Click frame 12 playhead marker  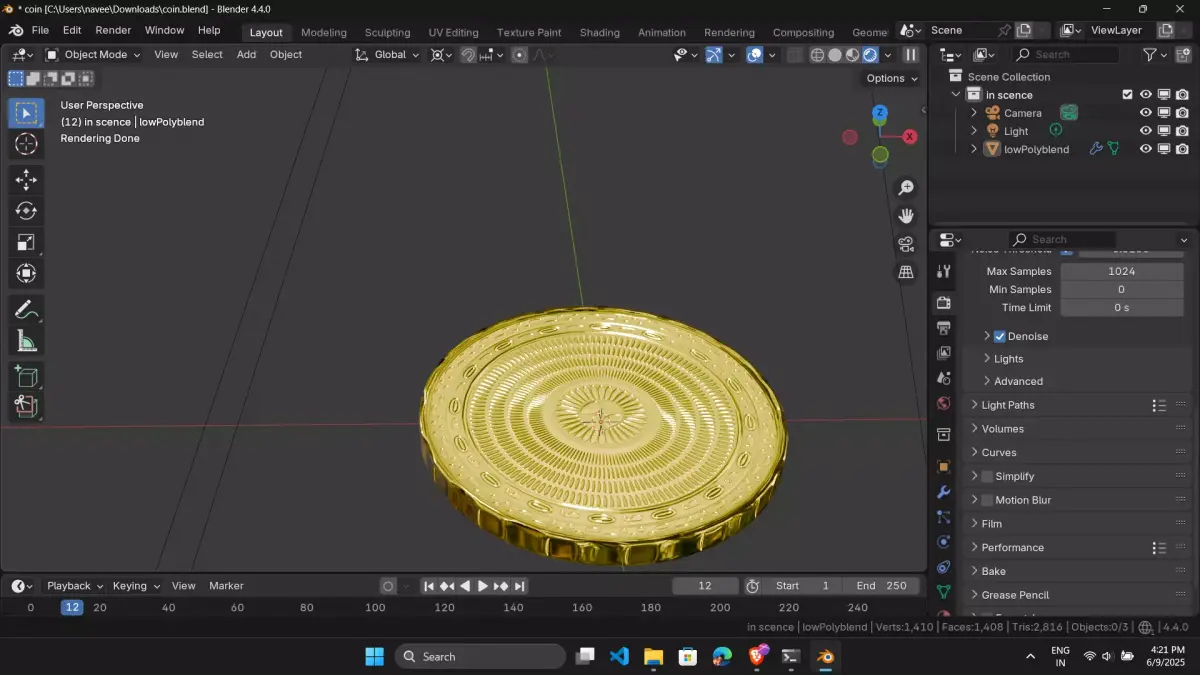click(72, 607)
